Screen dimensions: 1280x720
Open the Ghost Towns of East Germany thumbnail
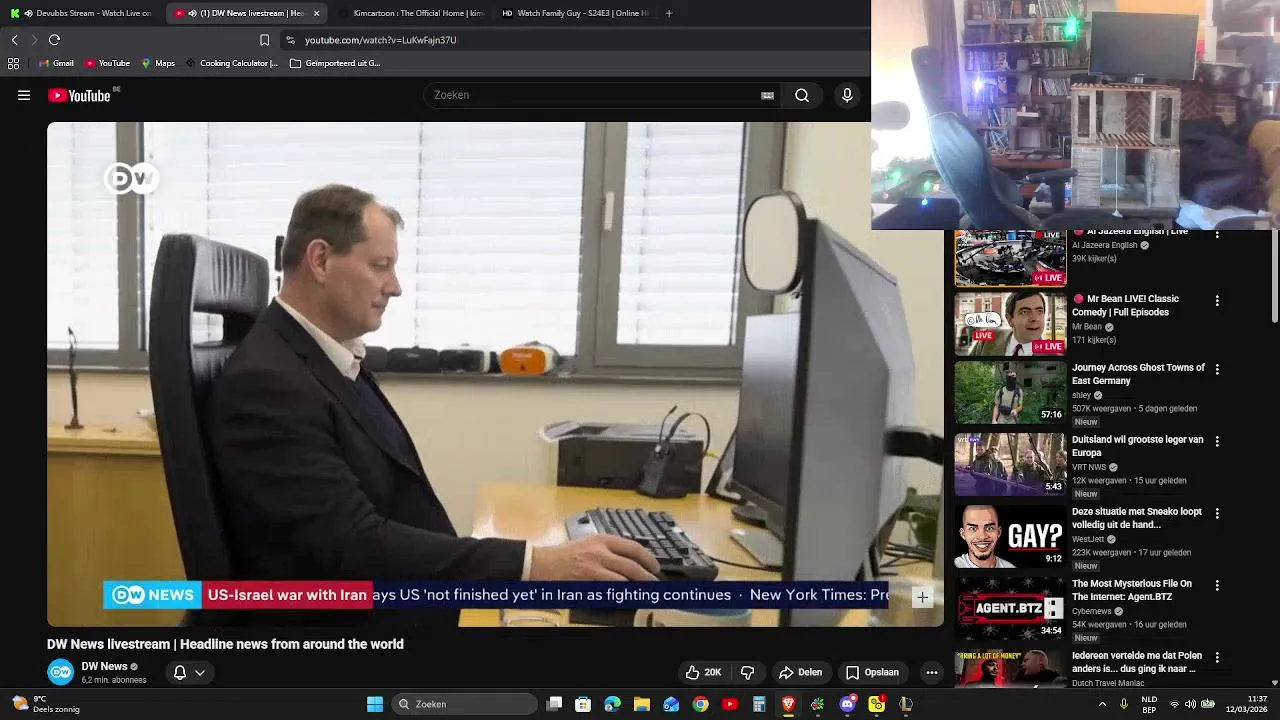coord(1010,393)
